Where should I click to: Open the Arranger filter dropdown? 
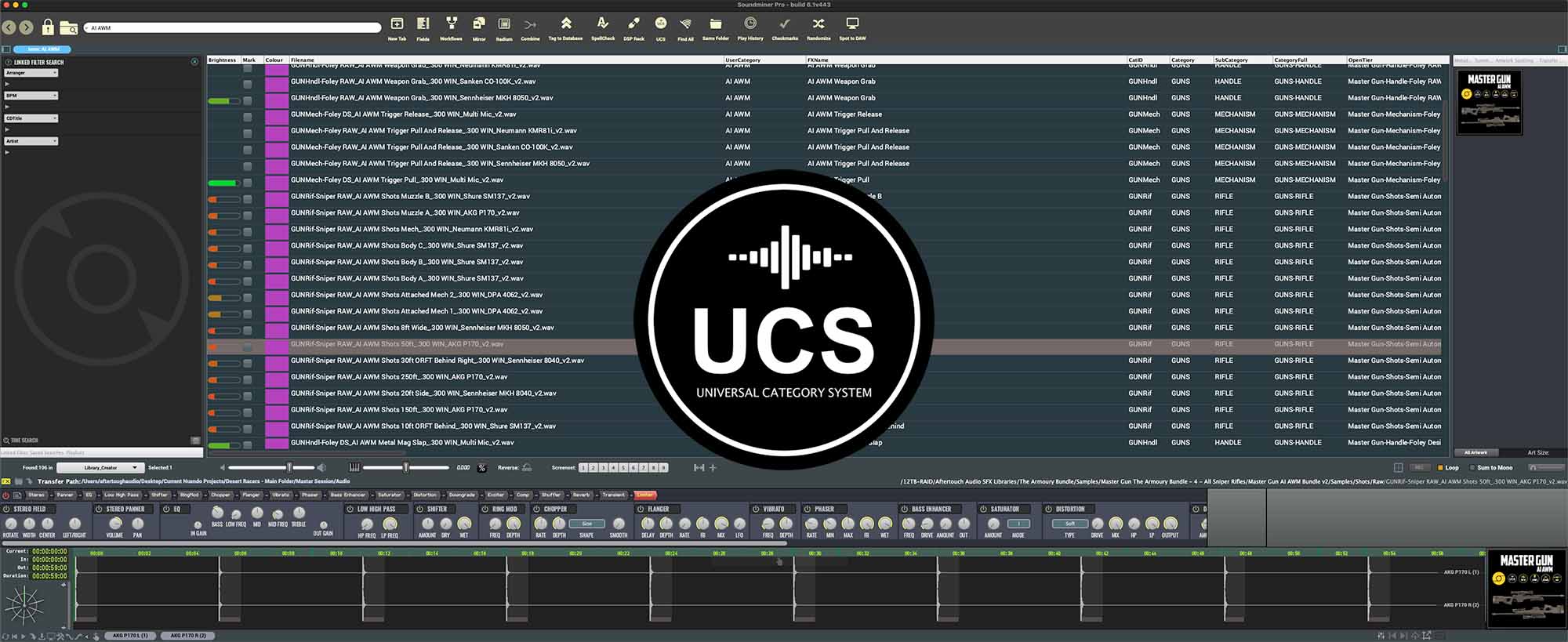point(31,73)
